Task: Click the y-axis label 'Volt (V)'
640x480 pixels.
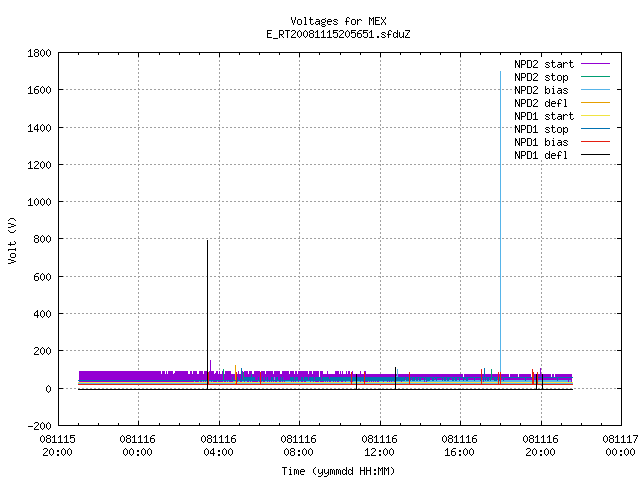Action: (x=13, y=240)
